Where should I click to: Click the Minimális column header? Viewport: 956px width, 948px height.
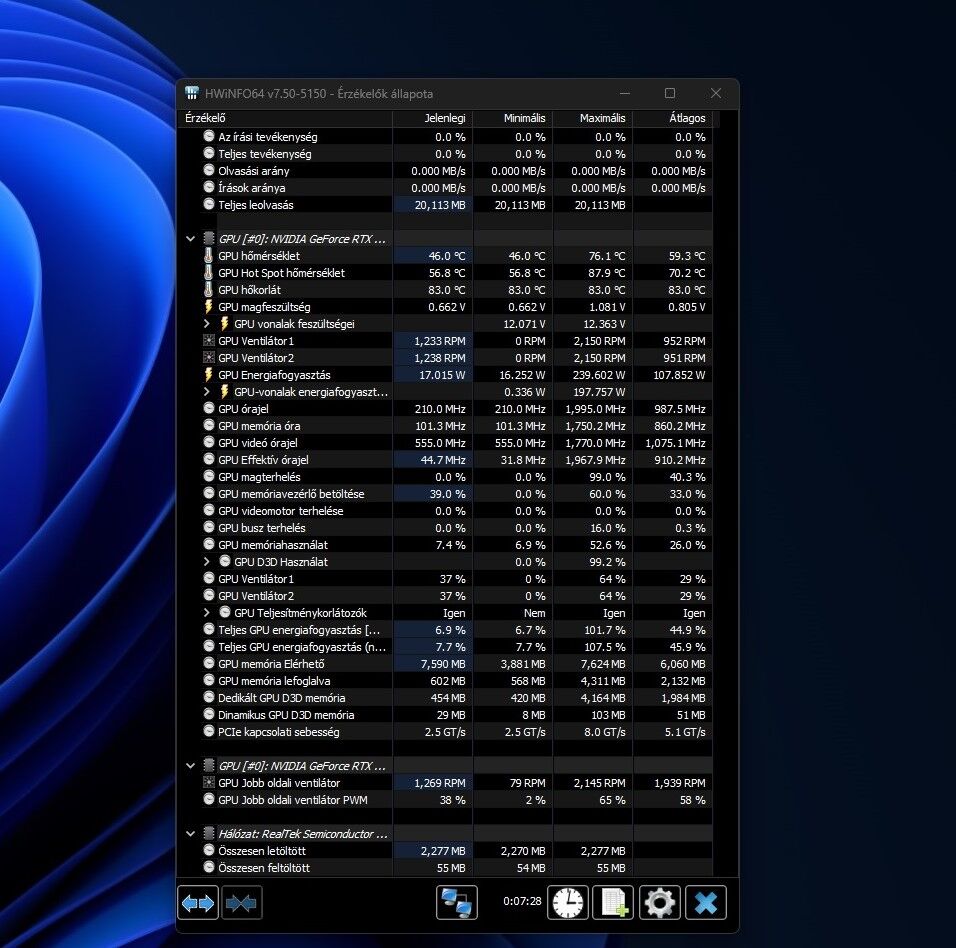point(513,118)
